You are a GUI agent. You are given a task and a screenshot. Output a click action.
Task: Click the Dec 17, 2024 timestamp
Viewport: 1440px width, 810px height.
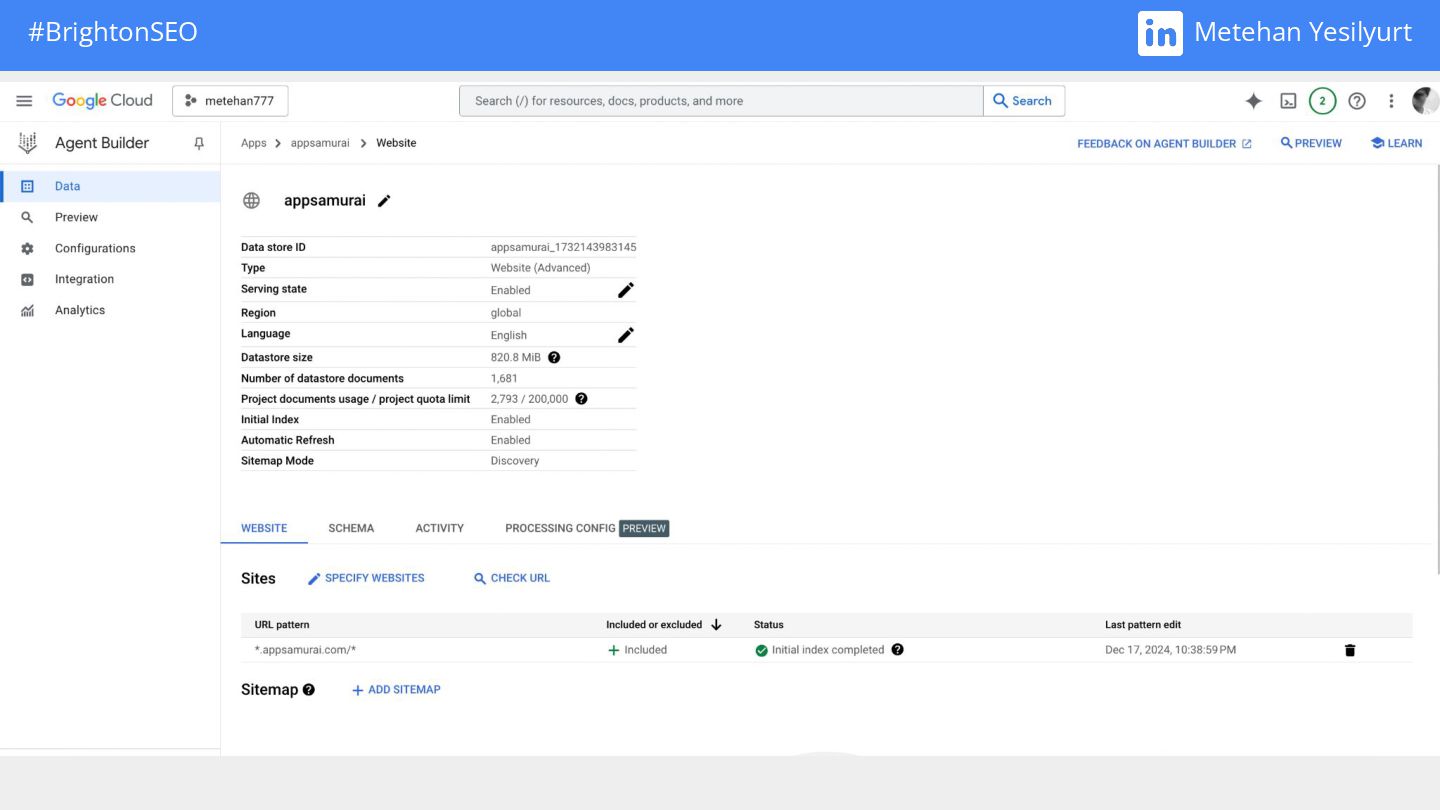1170,650
